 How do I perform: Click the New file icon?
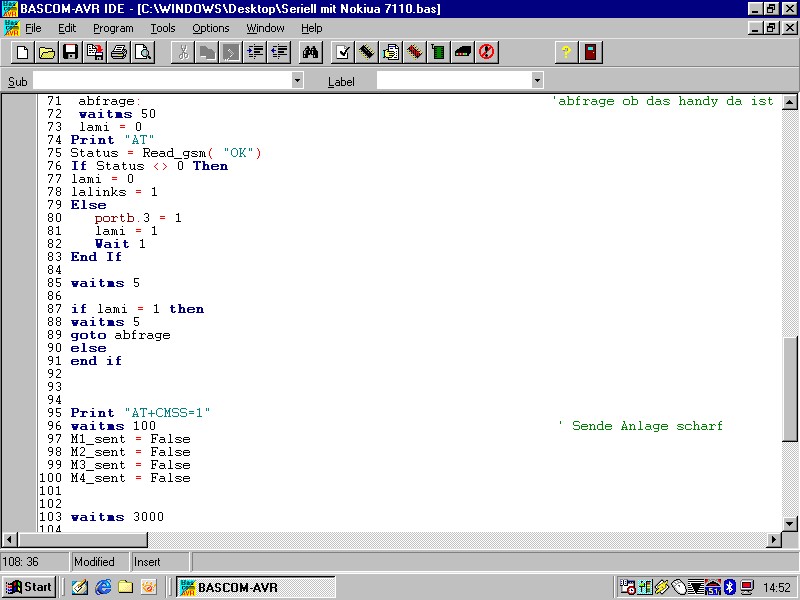(22, 52)
